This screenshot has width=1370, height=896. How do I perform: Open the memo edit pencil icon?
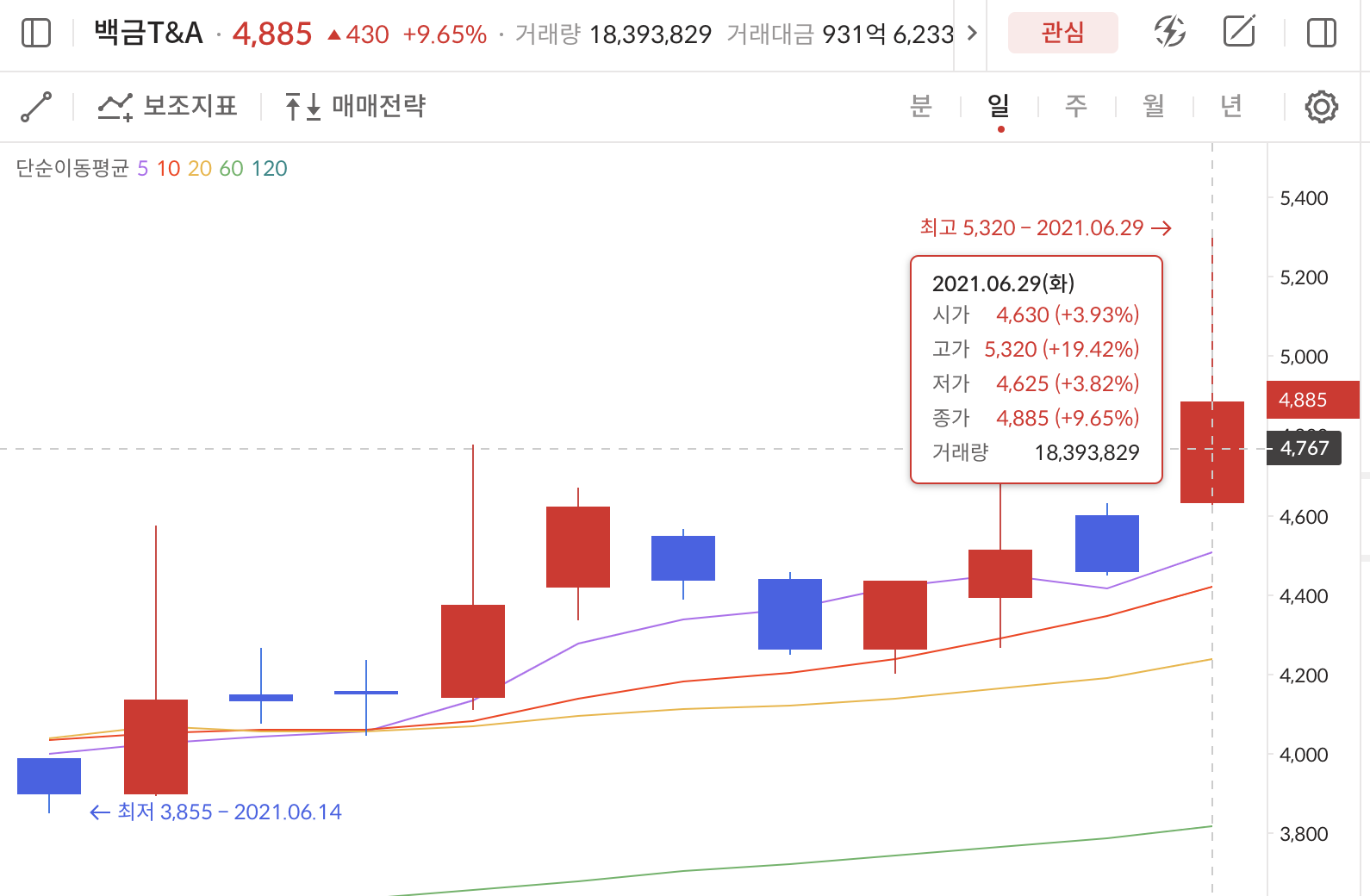1239,33
